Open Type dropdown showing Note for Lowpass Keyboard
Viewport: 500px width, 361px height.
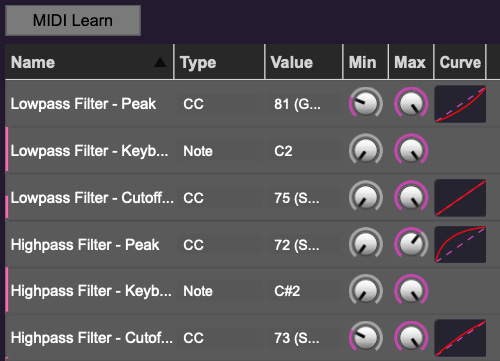tap(219, 151)
